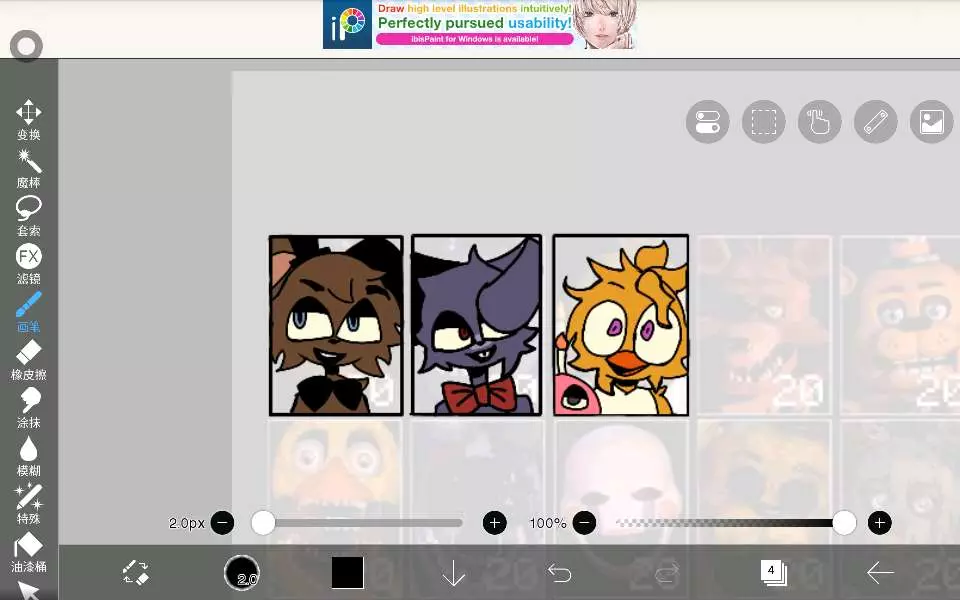This screenshot has height=600, width=960.
Task: Open the selection area dashed-square tool
Action: point(763,121)
